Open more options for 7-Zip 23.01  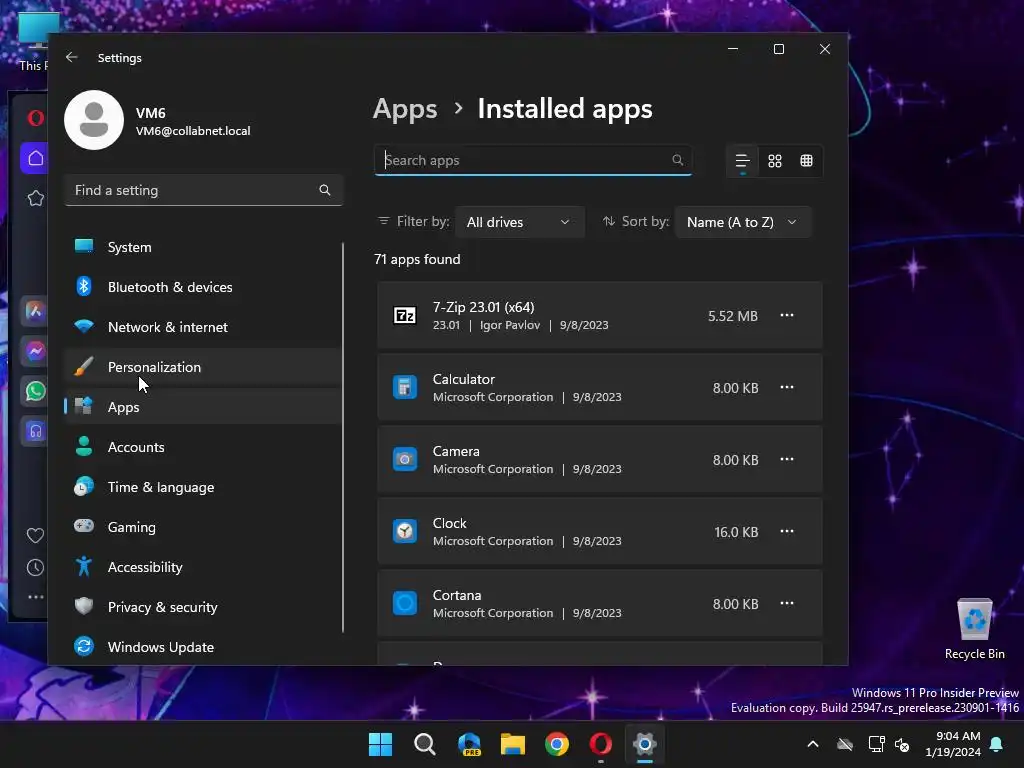click(787, 315)
